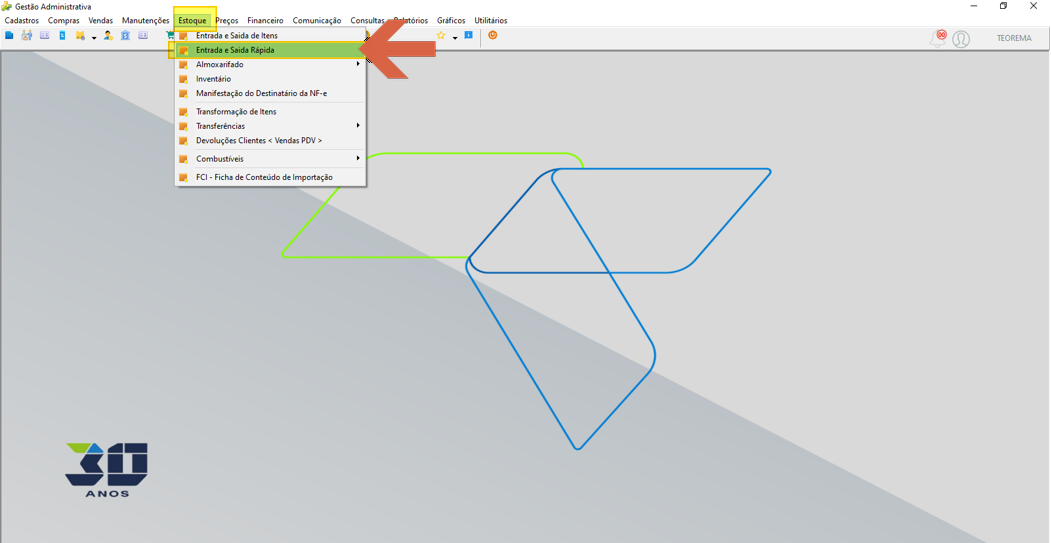
Task: Open Manifestação do Destinatário da NF-e
Action: pyautogui.click(x=271, y=93)
